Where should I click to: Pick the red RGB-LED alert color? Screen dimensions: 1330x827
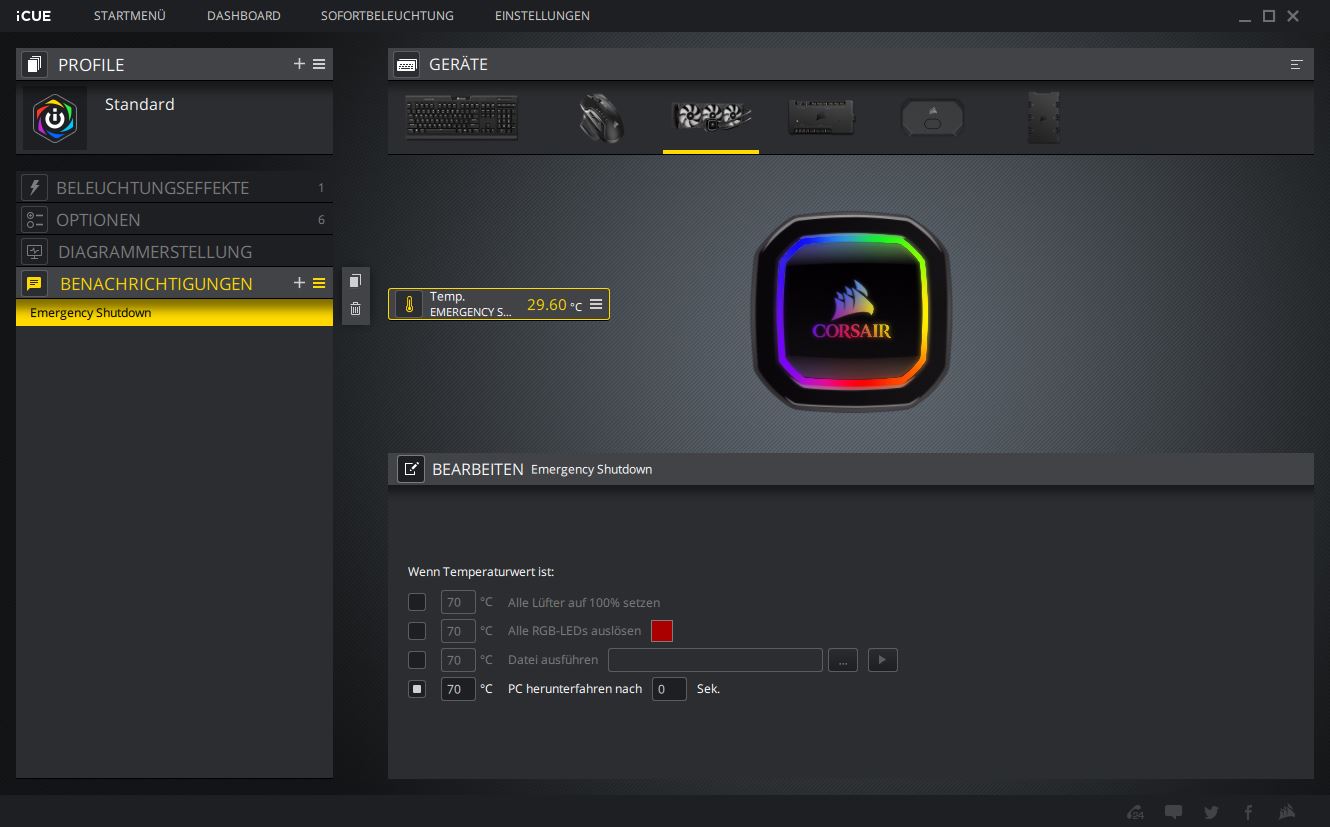point(662,631)
